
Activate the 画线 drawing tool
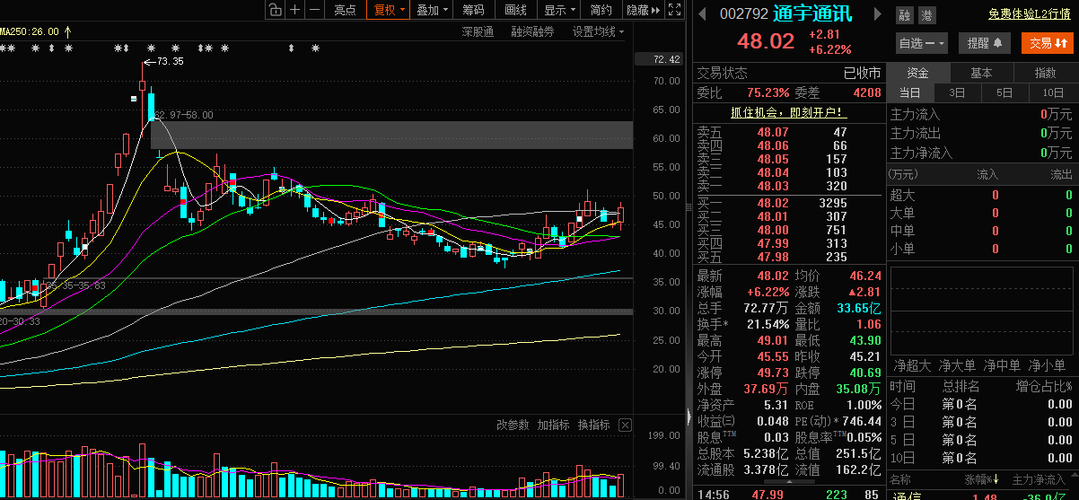coord(515,10)
